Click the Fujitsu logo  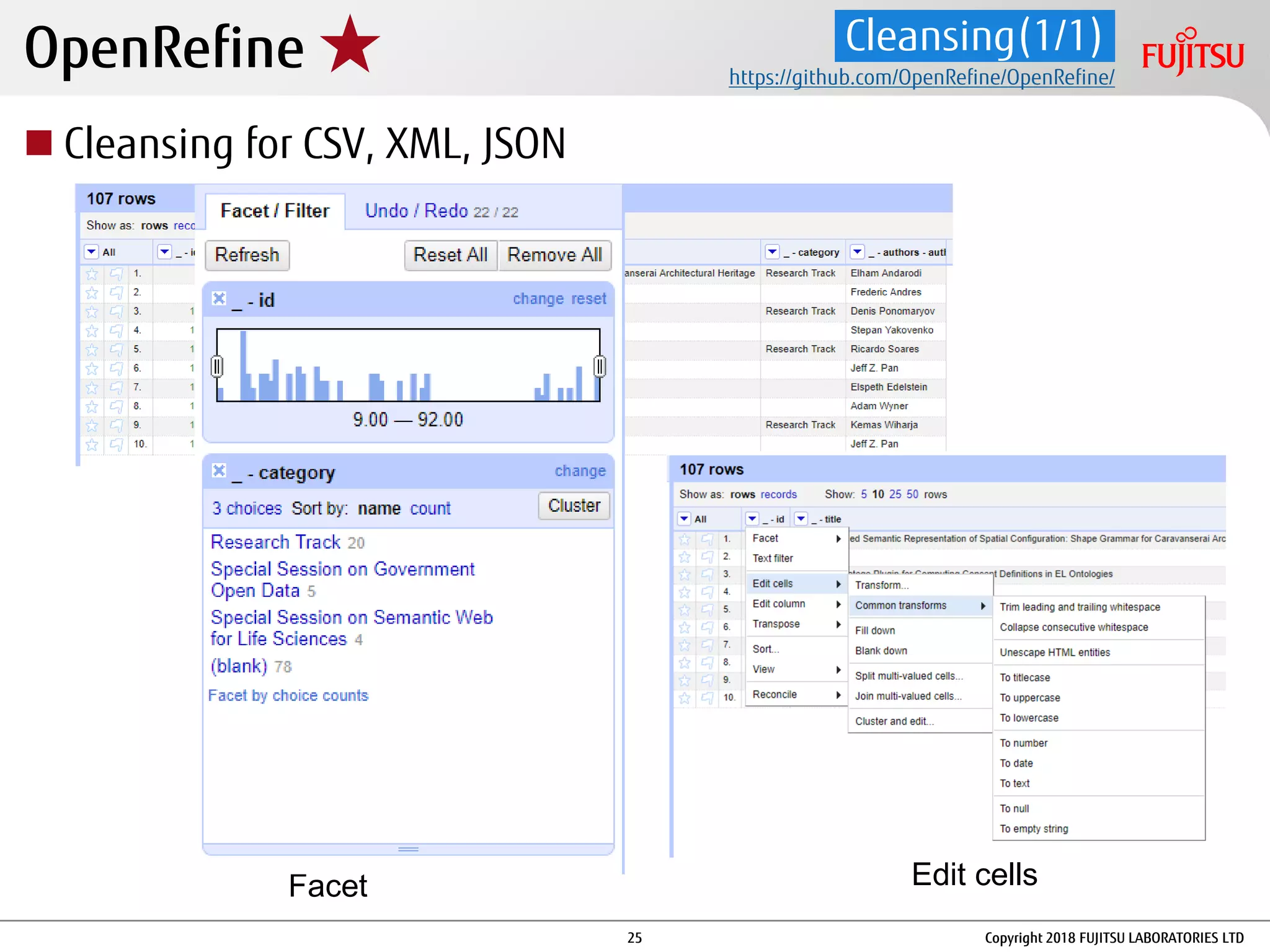pos(1192,51)
